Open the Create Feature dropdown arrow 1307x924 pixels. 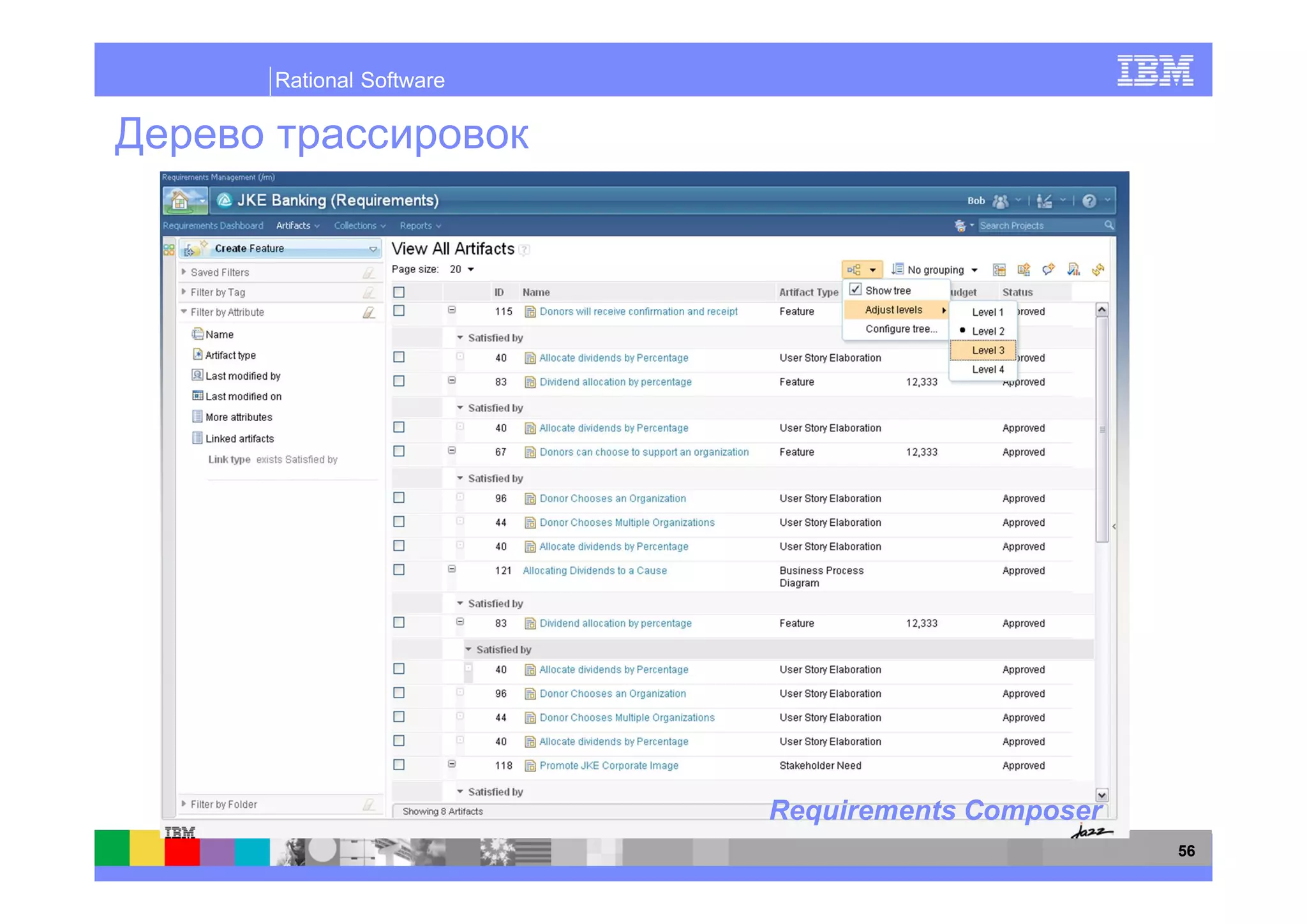tap(373, 249)
